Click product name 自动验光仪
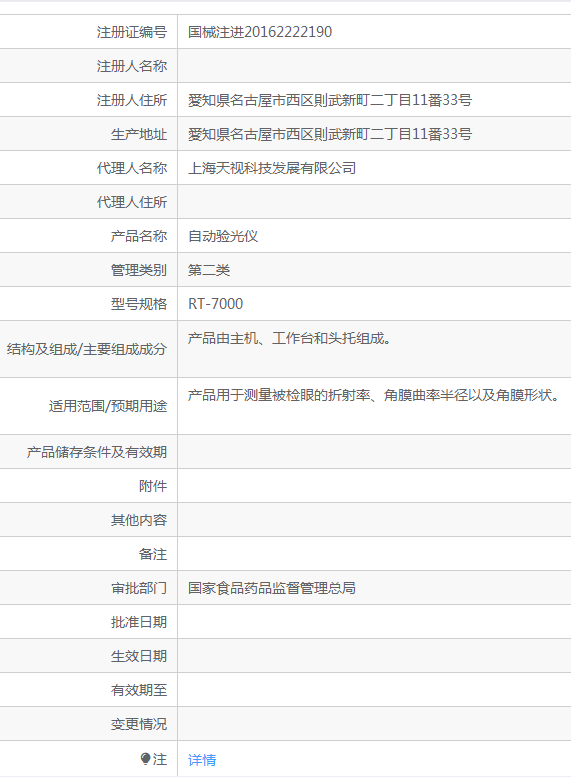 223,236
